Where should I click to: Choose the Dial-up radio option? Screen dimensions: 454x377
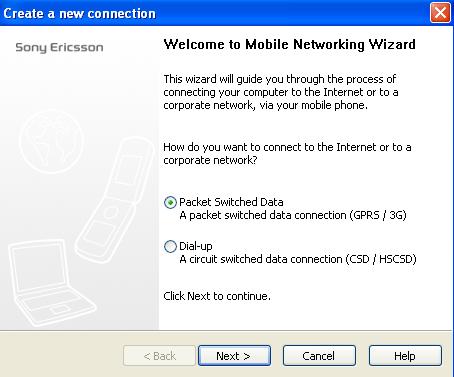coord(170,246)
